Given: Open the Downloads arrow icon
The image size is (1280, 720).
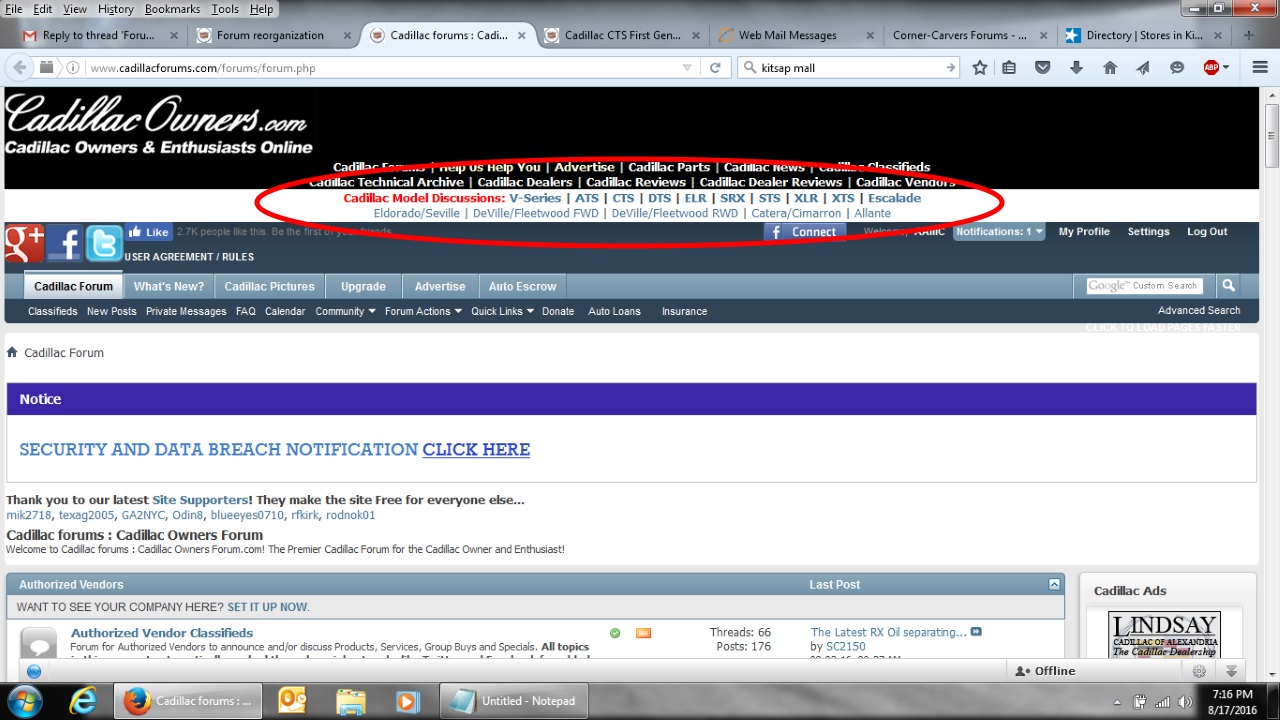Looking at the screenshot, I should (1076, 68).
